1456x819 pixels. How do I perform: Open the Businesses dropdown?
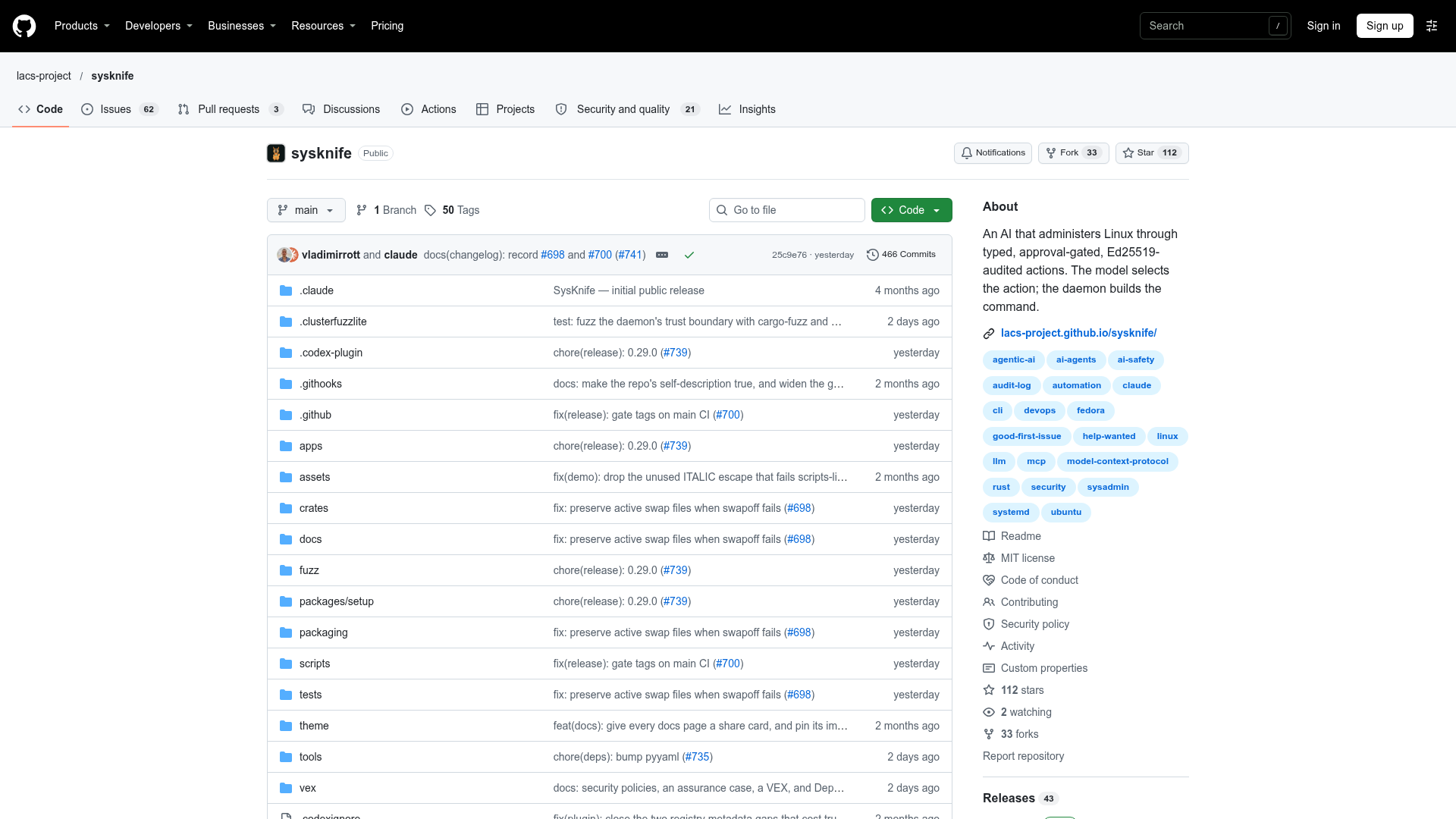242,26
